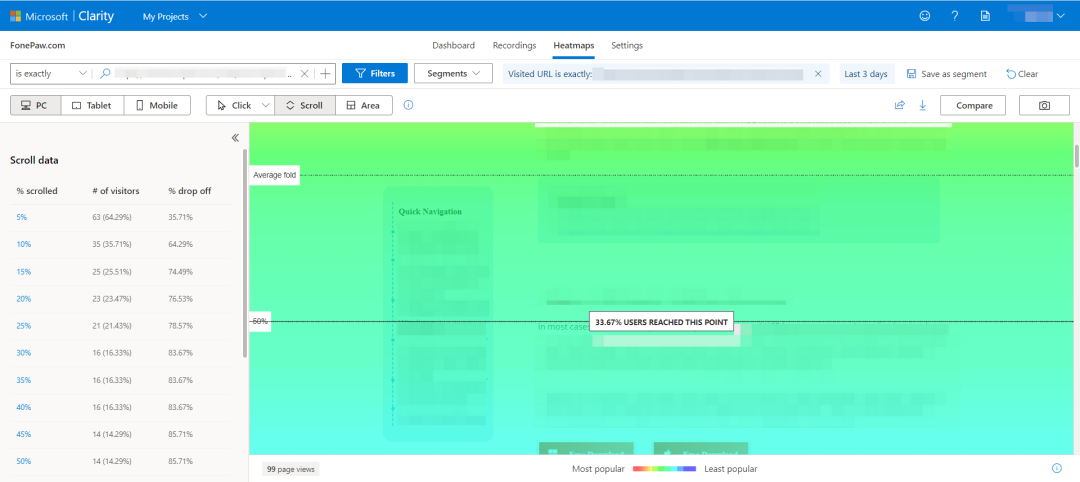Click the '33.67% USERS REACHED THIS POINT' tooltip
Screen dimensions: 1080x482
pyautogui.click(x=661, y=322)
